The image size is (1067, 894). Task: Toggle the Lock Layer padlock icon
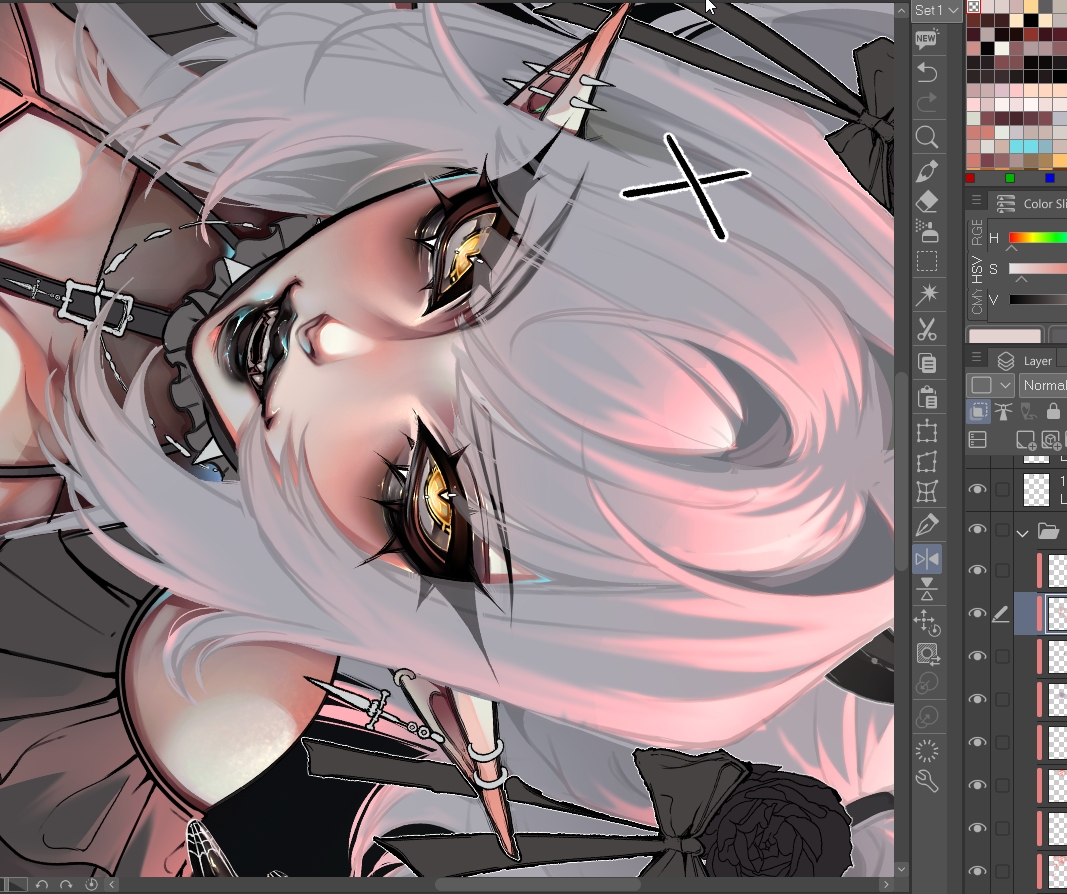[1052, 411]
